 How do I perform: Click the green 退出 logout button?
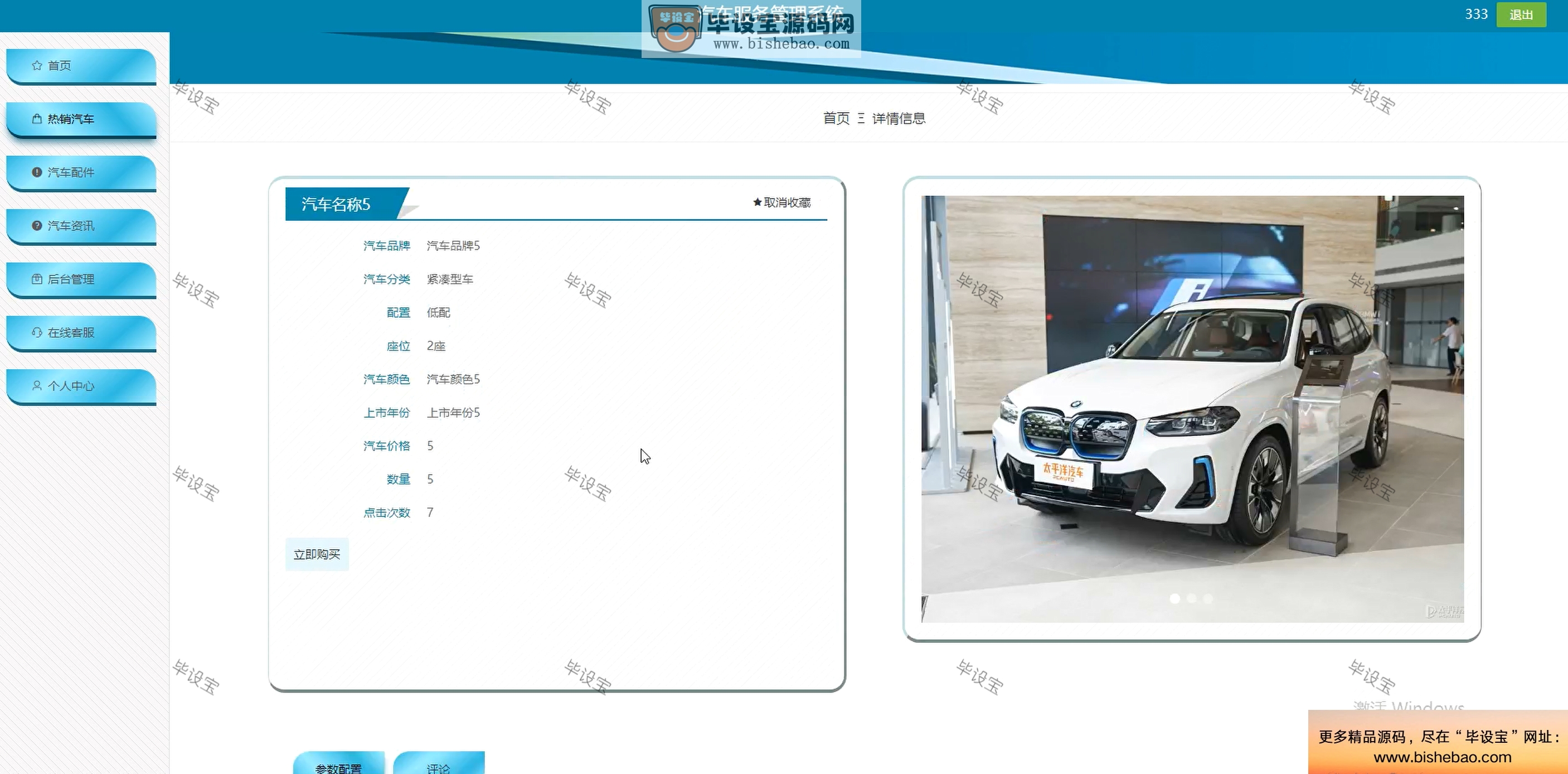[1521, 14]
